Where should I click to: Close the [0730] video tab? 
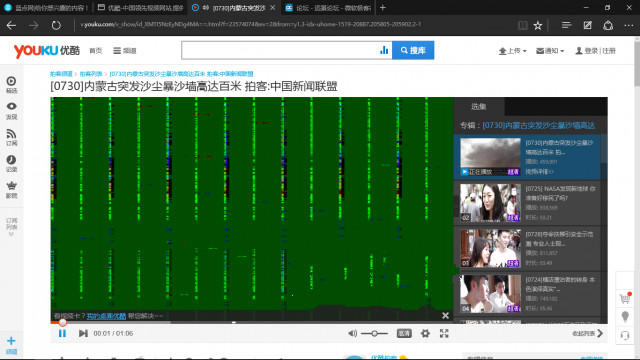(272, 7)
